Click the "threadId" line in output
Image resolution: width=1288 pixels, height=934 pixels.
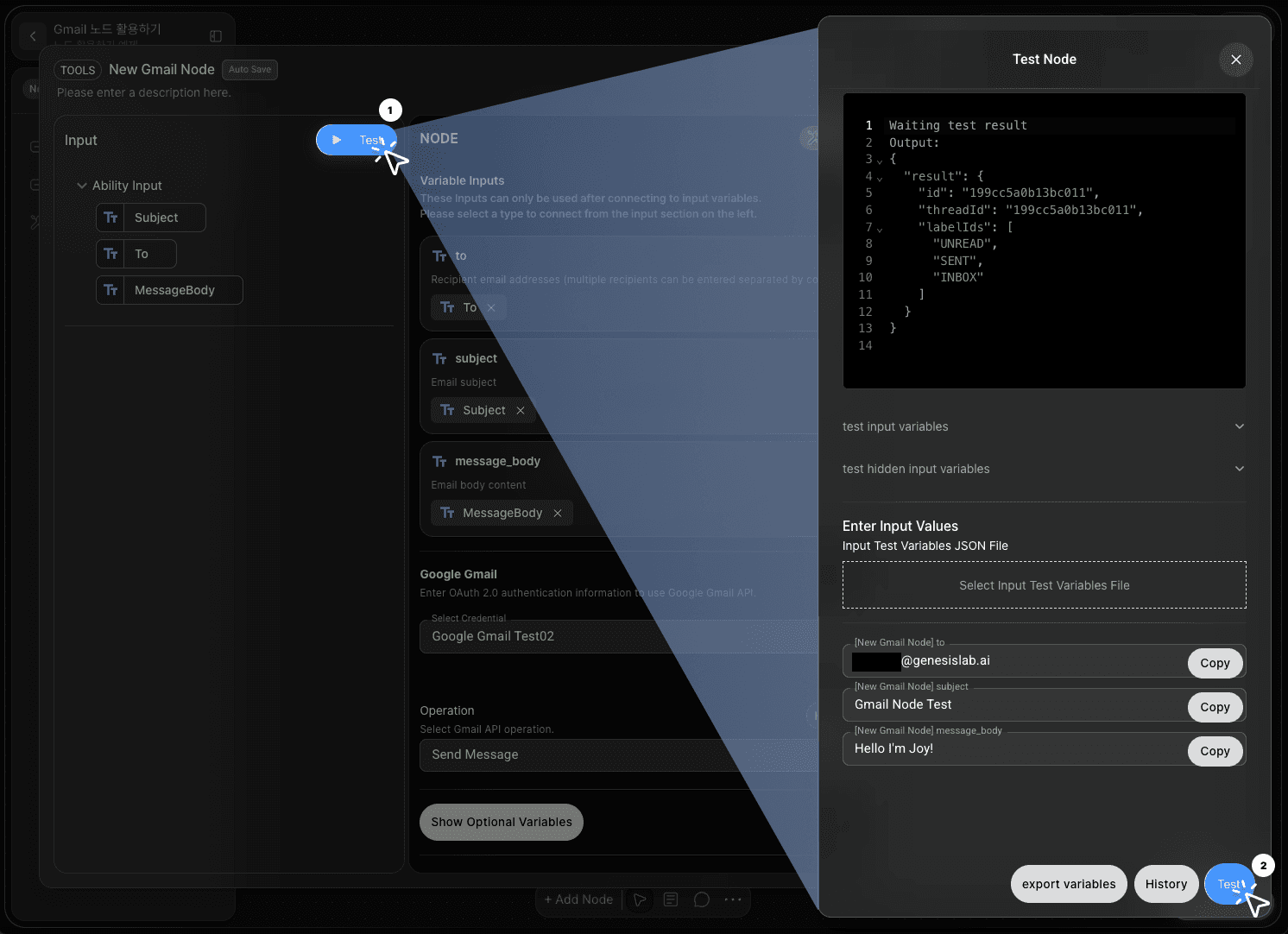tap(1031, 210)
